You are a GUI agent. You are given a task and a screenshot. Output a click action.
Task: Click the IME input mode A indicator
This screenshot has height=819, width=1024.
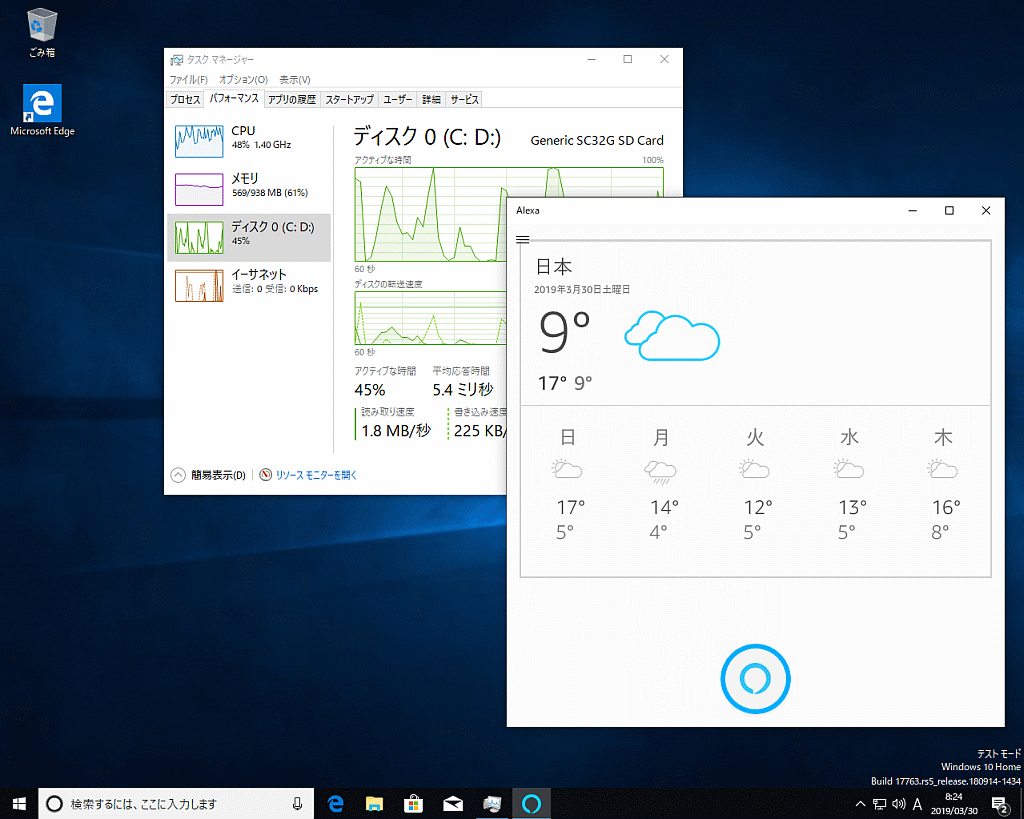point(918,804)
